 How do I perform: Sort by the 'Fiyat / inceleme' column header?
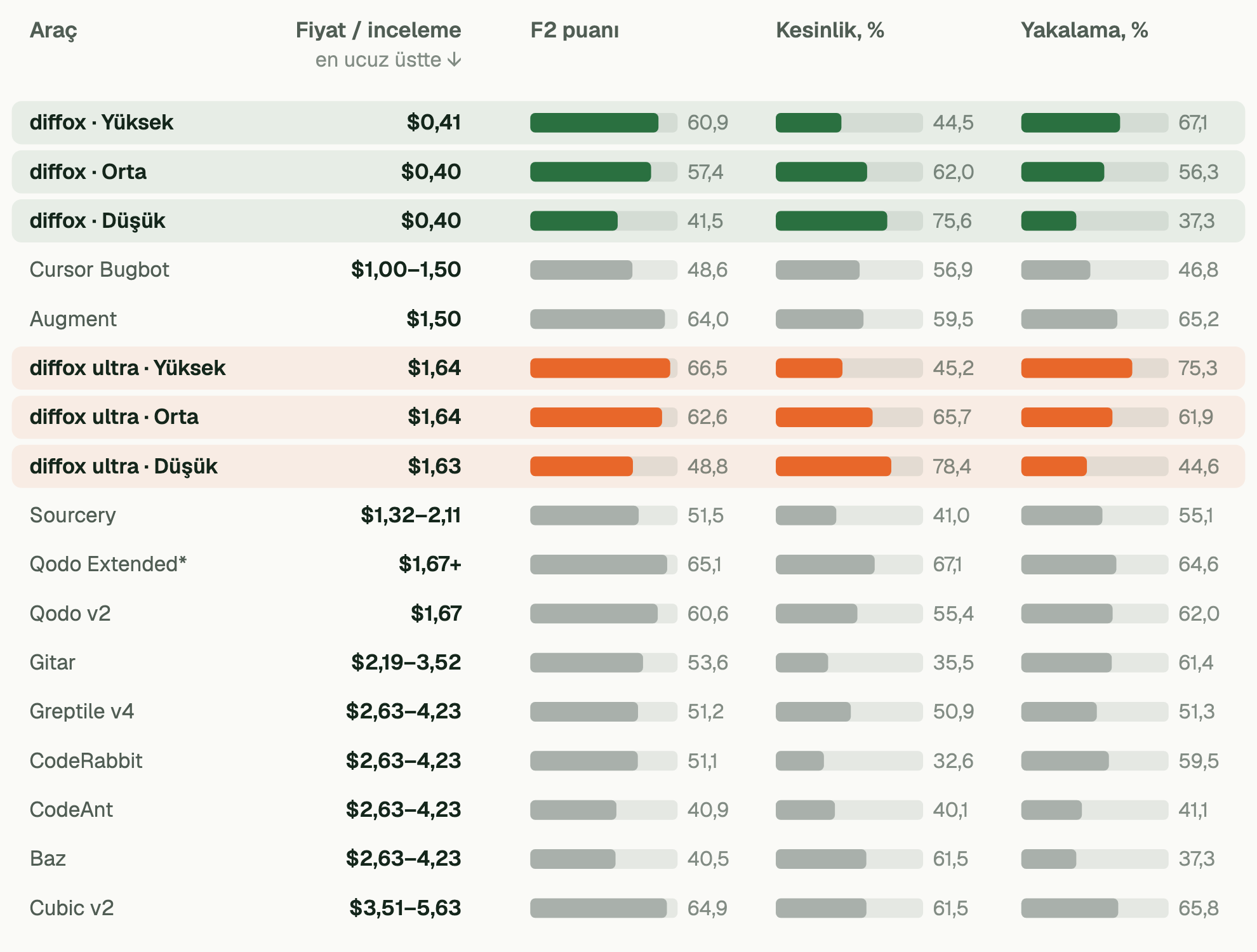[378, 30]
